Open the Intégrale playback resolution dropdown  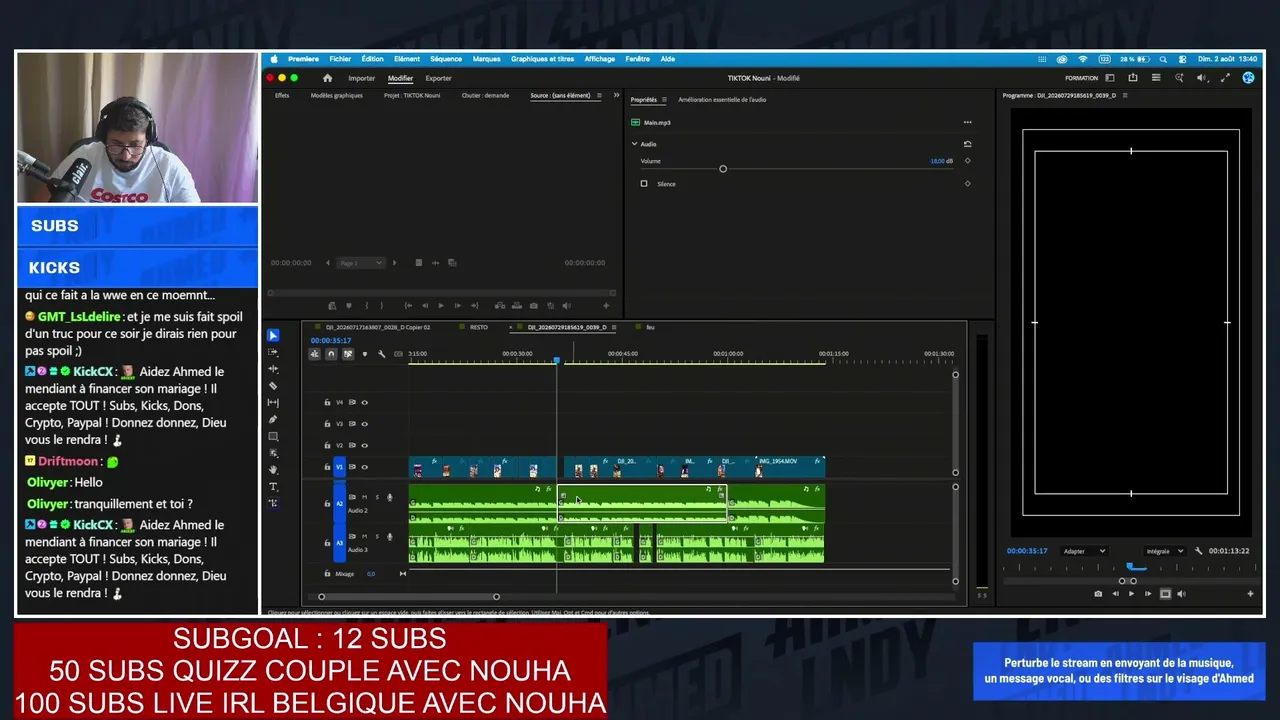point(1164,551)
